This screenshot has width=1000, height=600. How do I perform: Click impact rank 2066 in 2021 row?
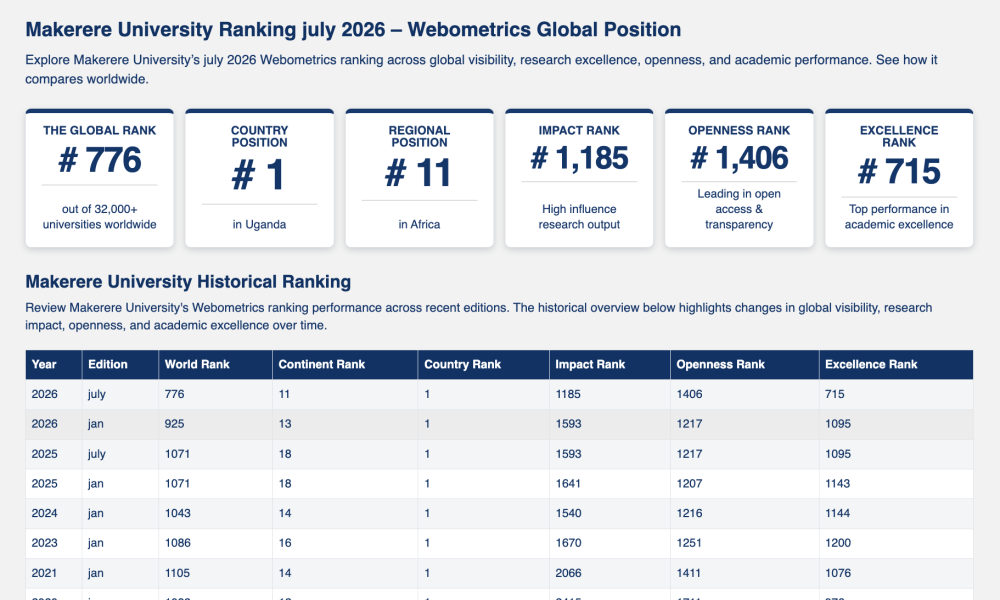pyautogui.click(x=568, y=573)
